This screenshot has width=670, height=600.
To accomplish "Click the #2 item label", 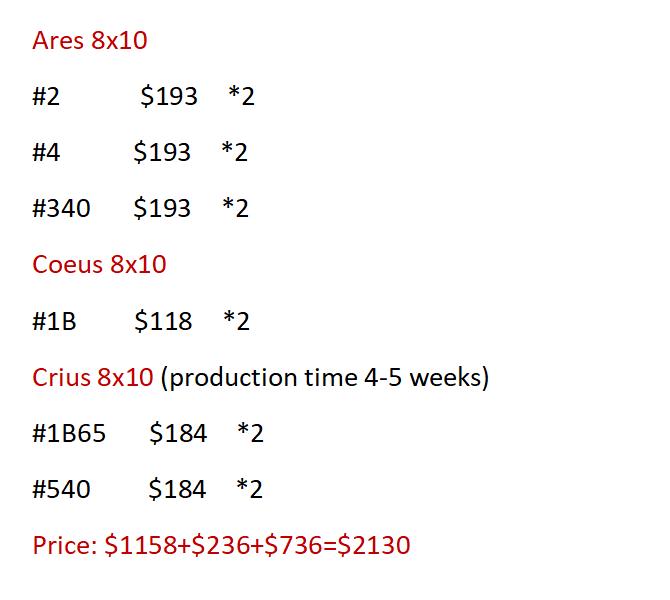I will [x=46, y=96].
